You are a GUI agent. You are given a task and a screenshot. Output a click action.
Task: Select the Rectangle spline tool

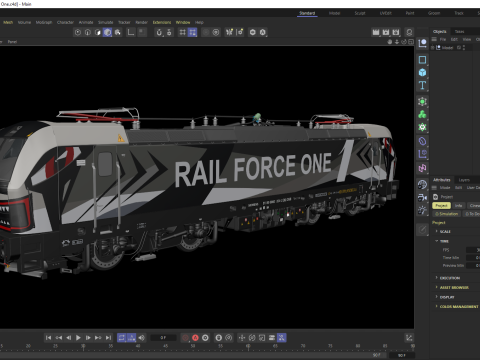click(422, 60)
